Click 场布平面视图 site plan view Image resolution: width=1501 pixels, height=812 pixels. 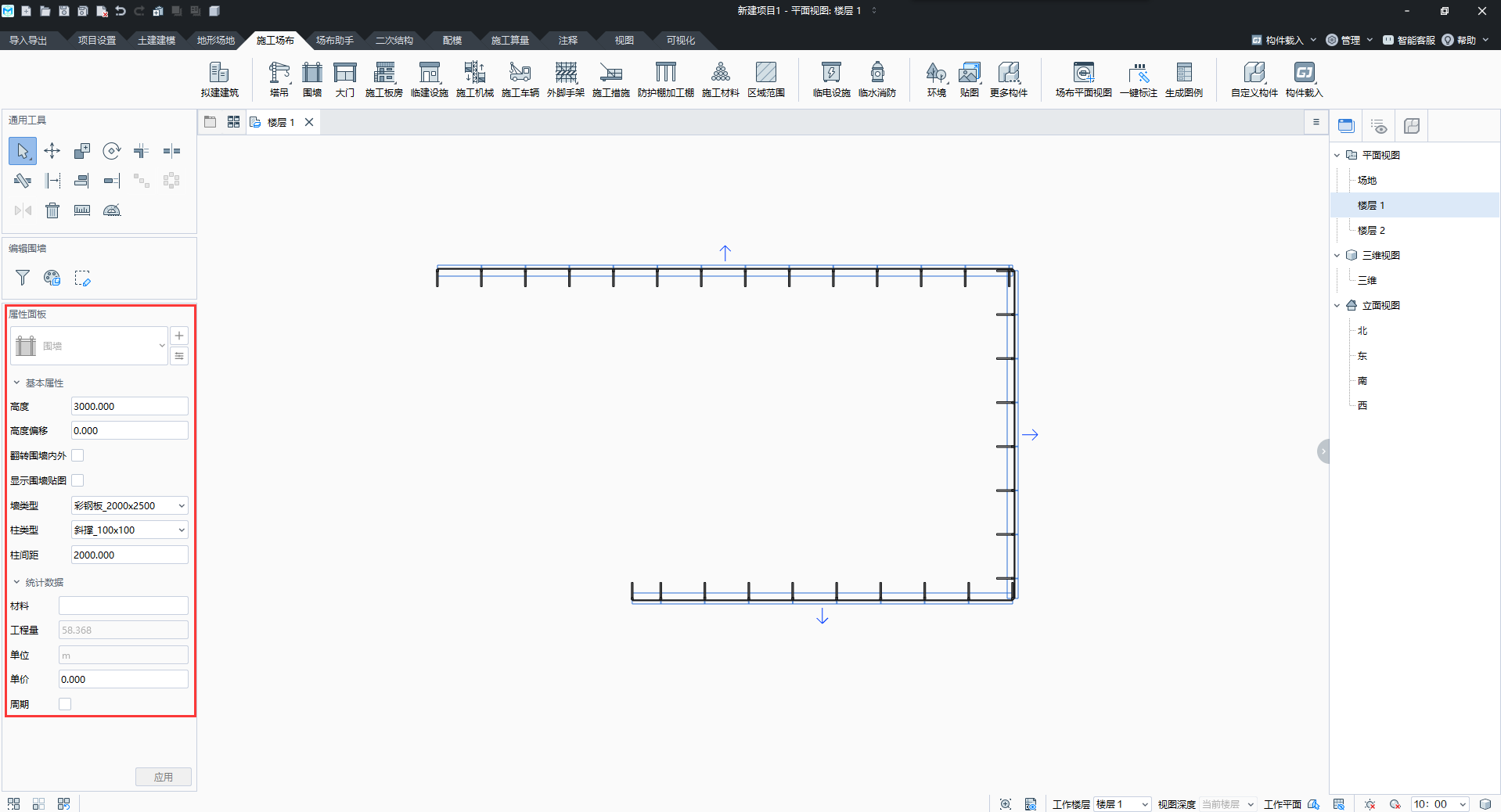pos(1083,79)
